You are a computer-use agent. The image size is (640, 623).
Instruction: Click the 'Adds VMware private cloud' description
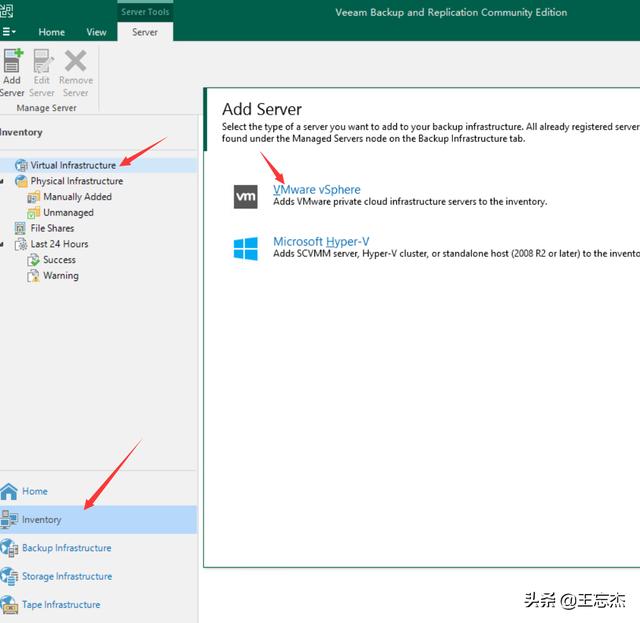[410, 202]
